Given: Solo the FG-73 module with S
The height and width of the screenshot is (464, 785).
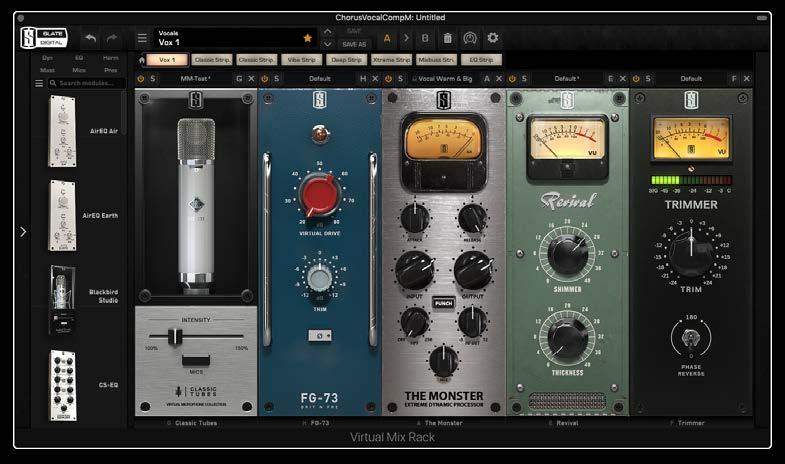Looking at the screenshot, I should (276, 79).
